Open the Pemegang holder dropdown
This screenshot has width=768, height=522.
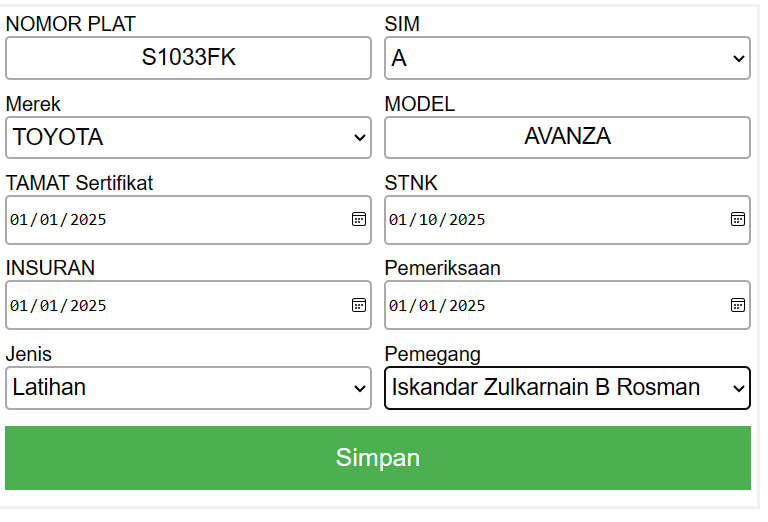click(x=567, y=387)
